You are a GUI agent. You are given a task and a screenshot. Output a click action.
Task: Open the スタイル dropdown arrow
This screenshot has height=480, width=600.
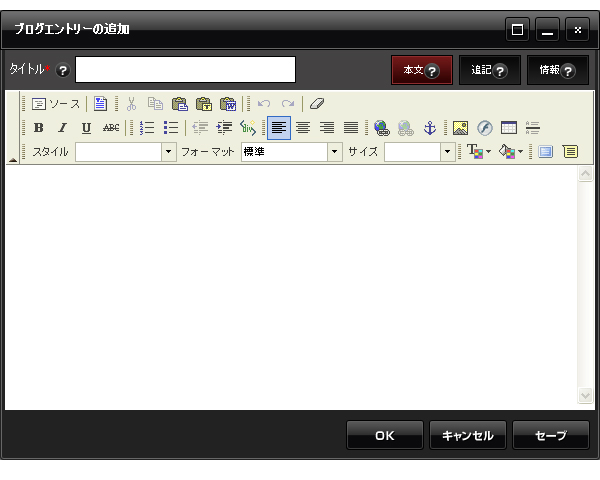[x=168, y=152]
